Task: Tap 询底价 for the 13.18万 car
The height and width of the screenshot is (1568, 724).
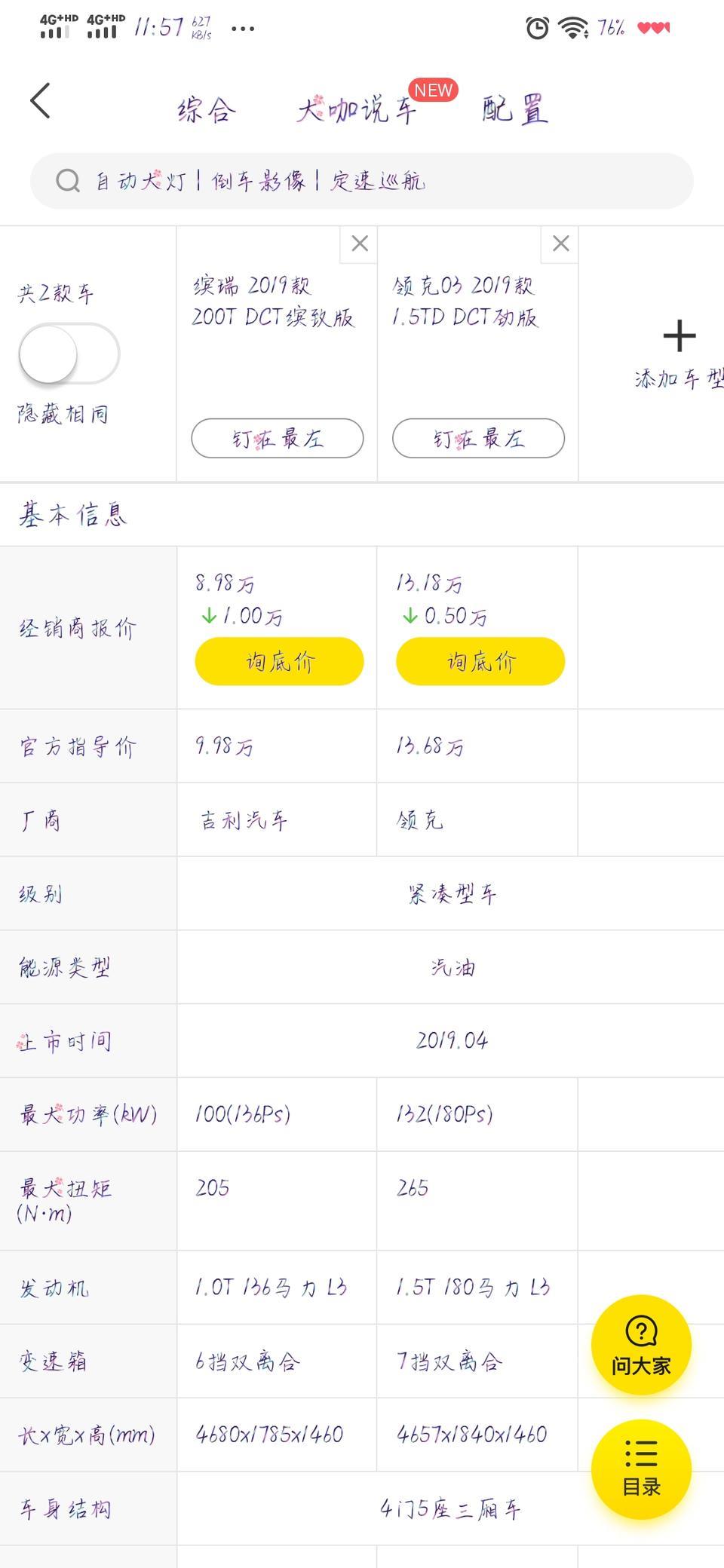Action: point(480,661)
